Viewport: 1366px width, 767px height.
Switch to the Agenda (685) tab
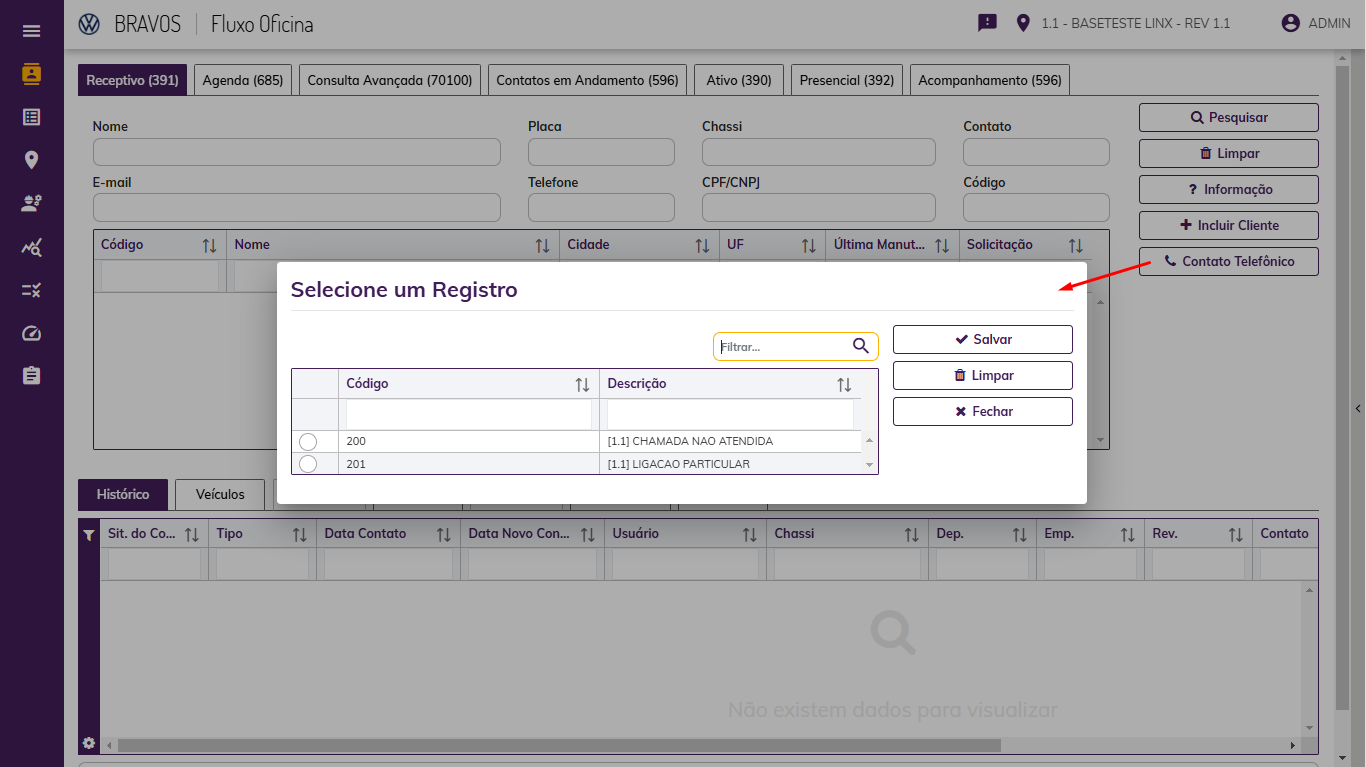242,80
